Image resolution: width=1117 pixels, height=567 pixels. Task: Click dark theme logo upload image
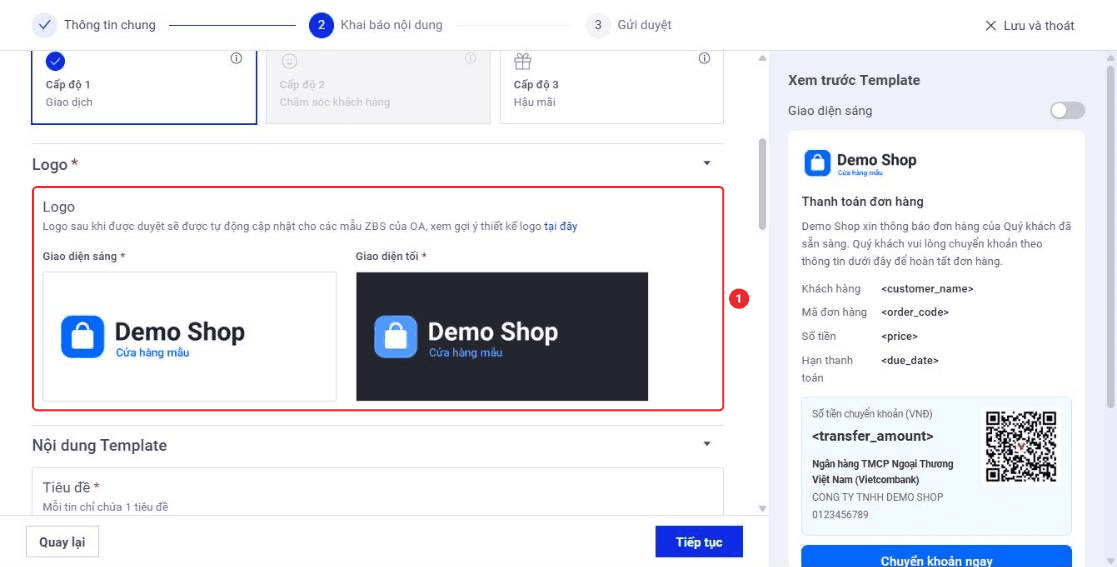pyautogui.click(x=502, y=336)
